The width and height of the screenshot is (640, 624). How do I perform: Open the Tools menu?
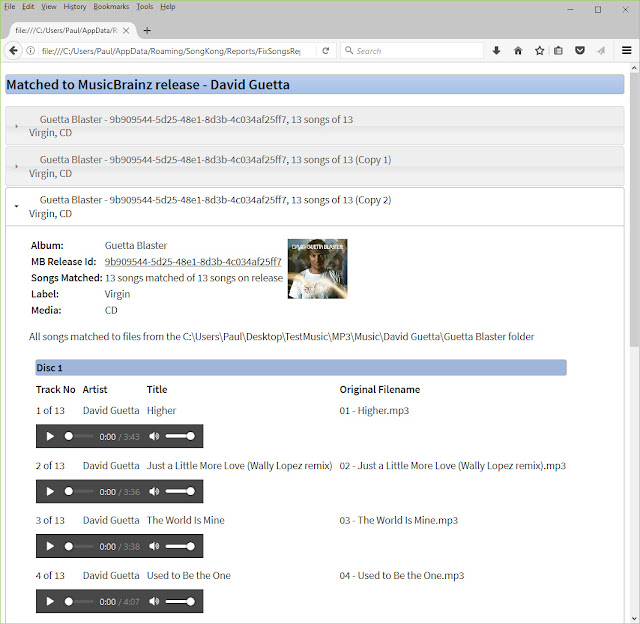[144, 7]
